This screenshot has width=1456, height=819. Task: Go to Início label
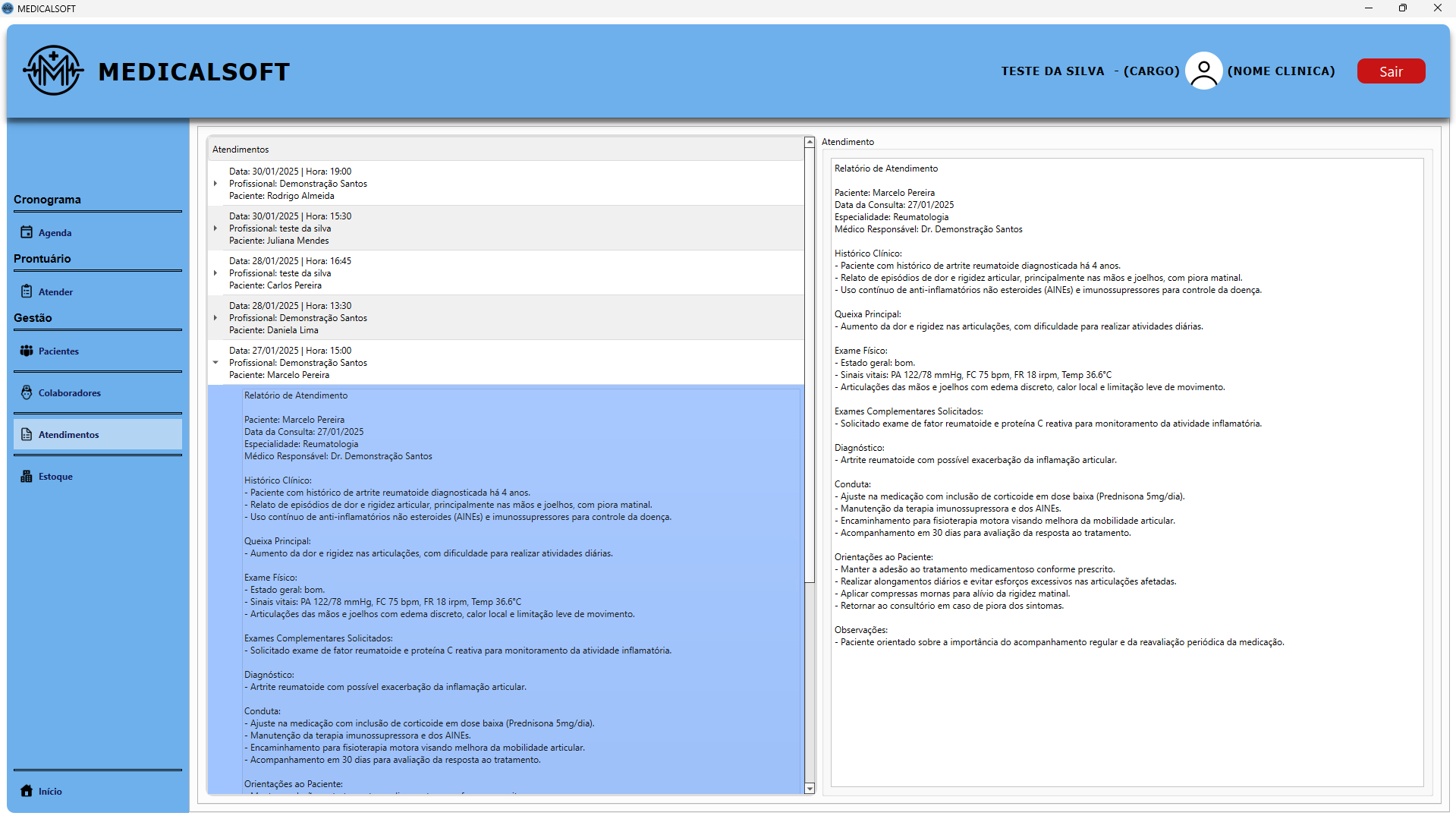coord(50,791)
